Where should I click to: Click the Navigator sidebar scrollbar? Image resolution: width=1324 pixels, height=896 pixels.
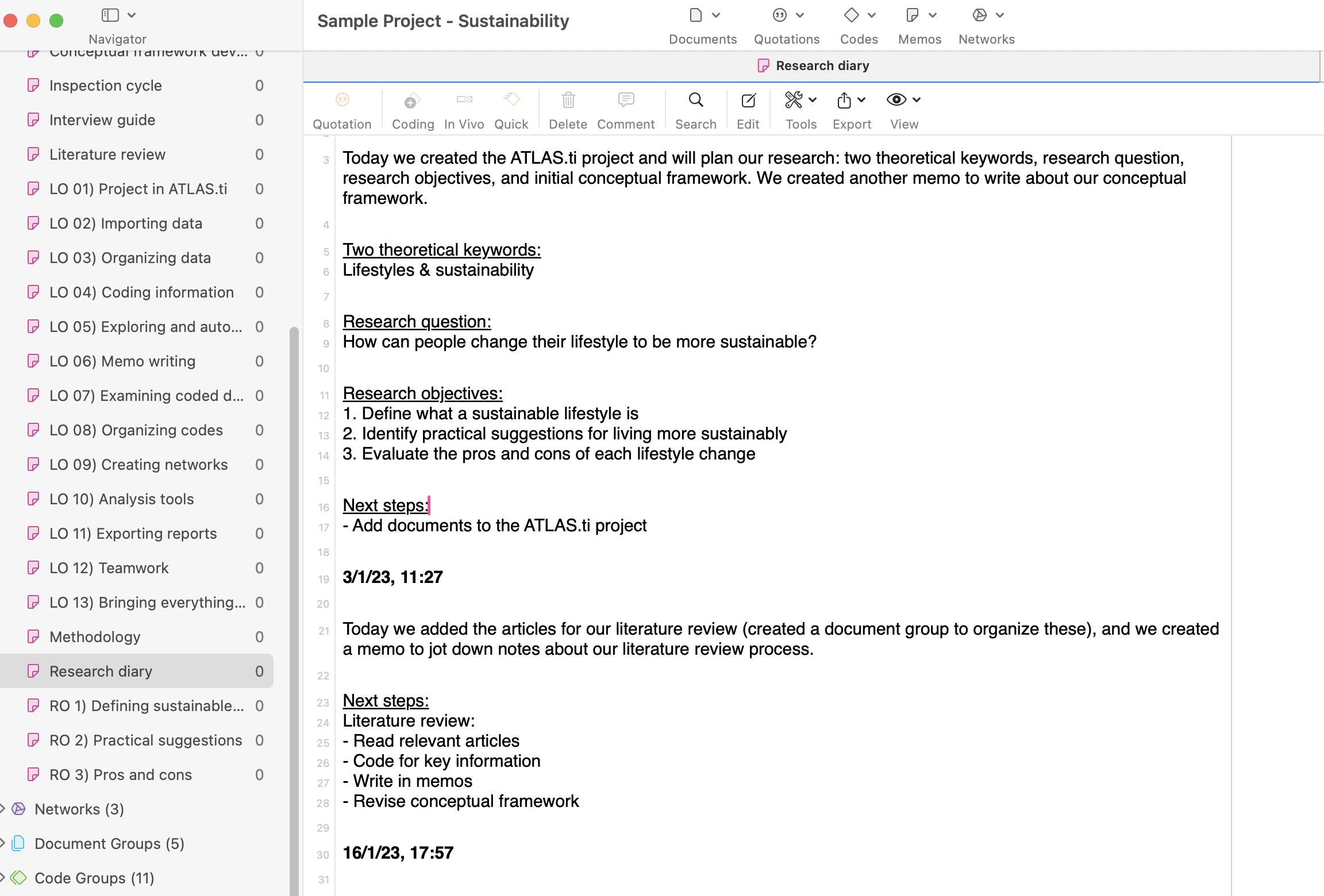click(x=294, y=609)
